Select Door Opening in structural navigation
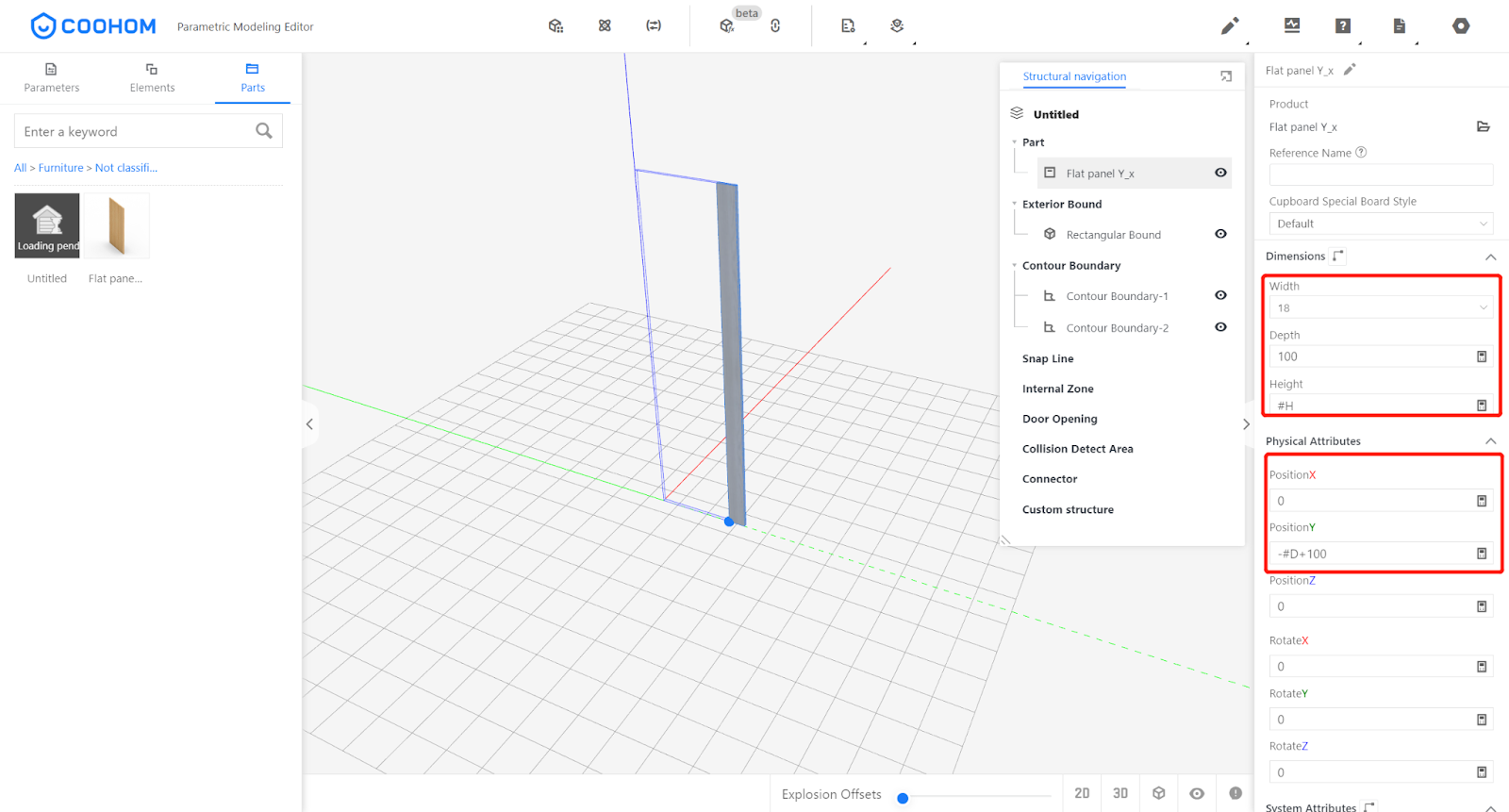This screenshot has height=812, width=1509. (x=1059, y=419)
